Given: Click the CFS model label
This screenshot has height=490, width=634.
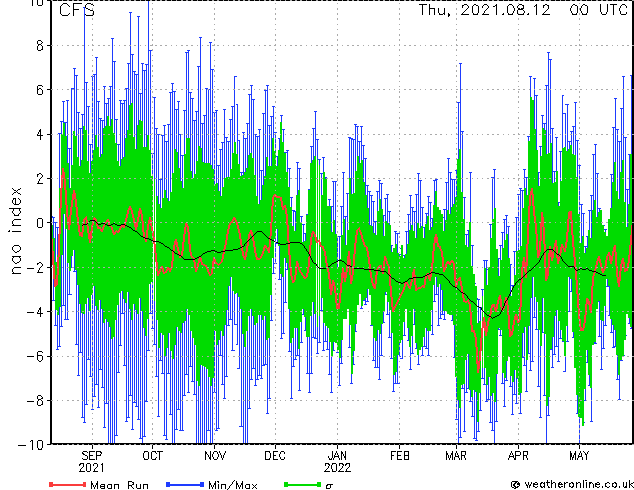Looking at the screenshot, I should [77, 10].
